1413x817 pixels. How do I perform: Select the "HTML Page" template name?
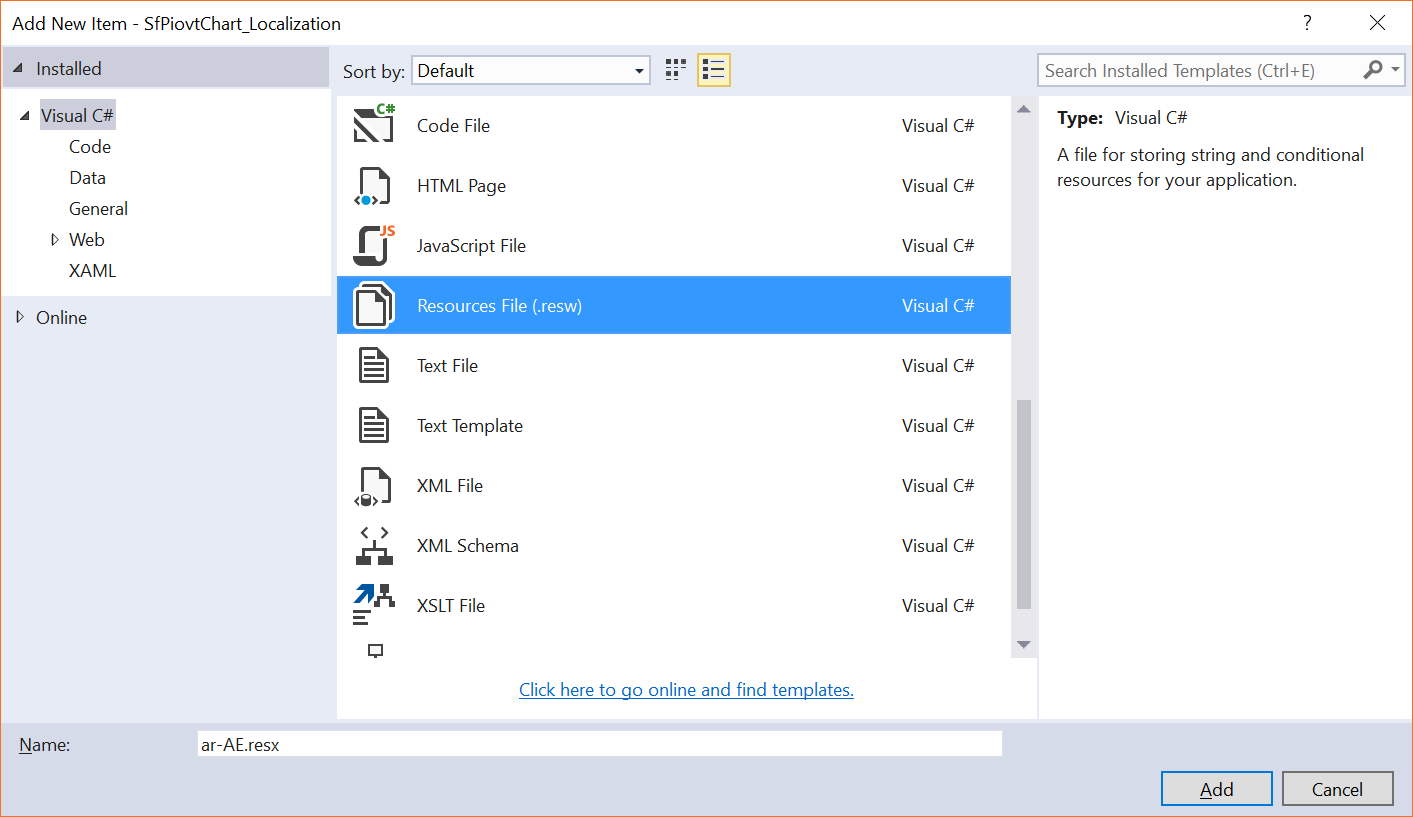click(461, 185)
